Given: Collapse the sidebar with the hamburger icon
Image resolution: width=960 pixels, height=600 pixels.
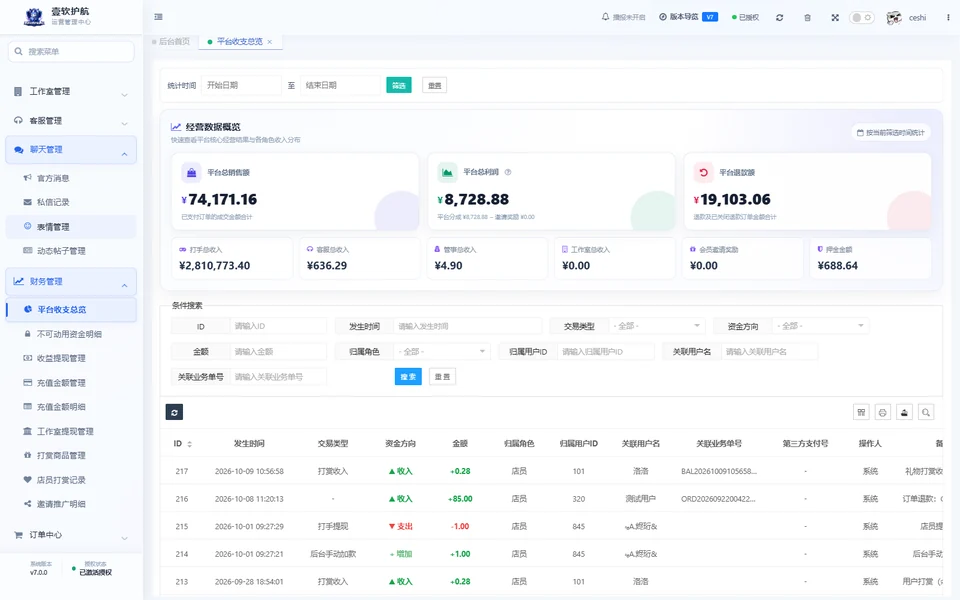Looking at the screenshot, I should pyautogui.click(x=159, y=17).
